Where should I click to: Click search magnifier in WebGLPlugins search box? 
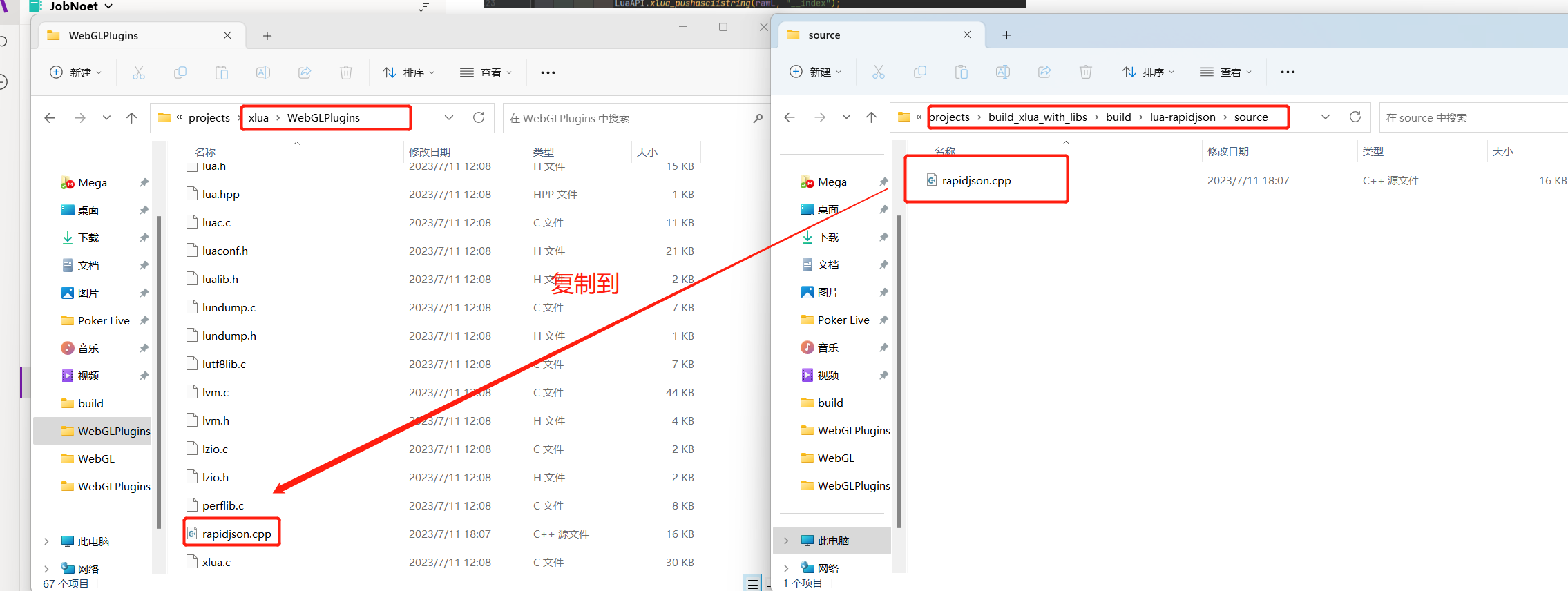(x=758, y=118)
